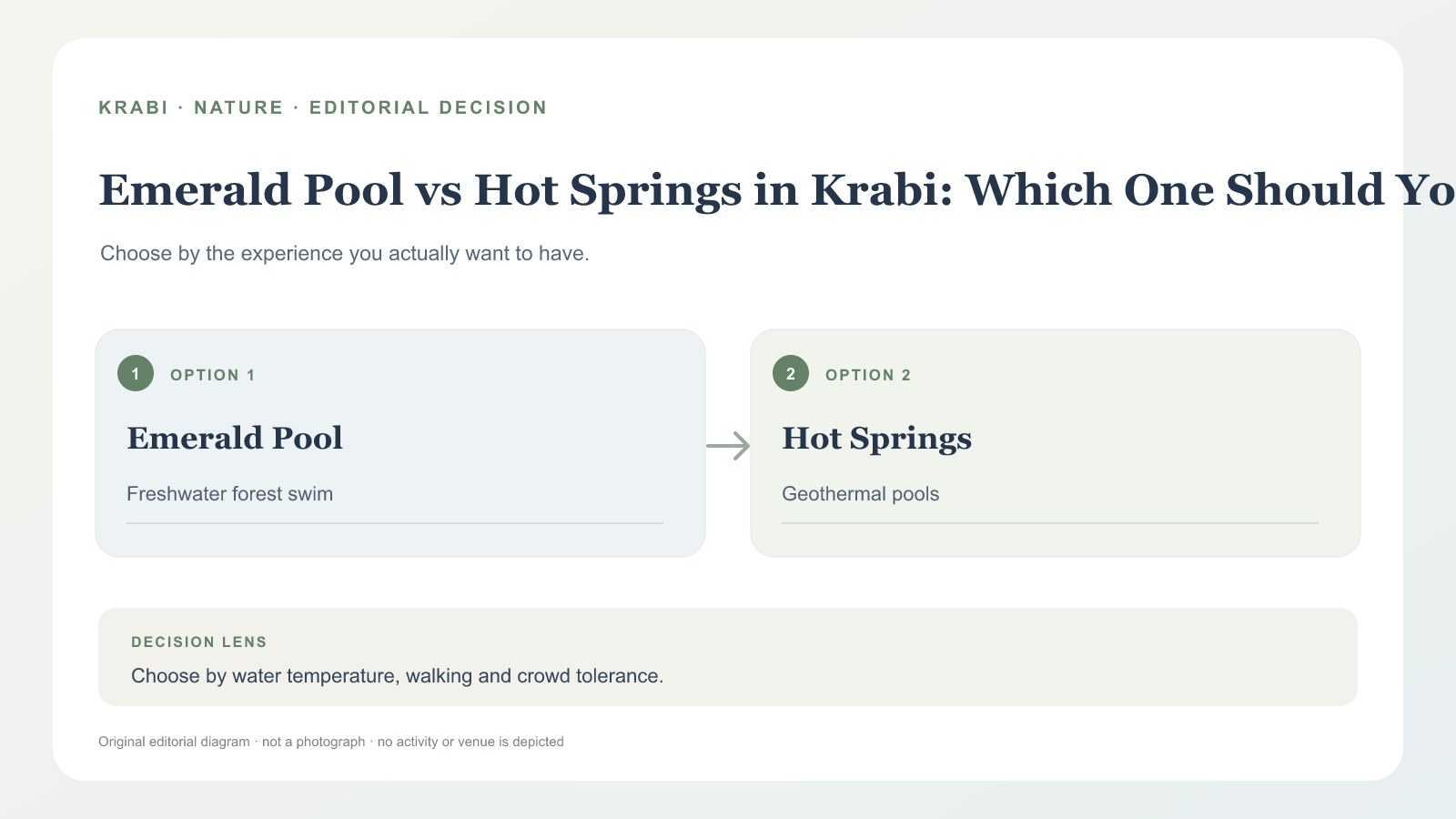Viewport: 1456px width, 819px height.
Task: Click the KRABI breadcrumb text
Action: (x=134, y=107)
